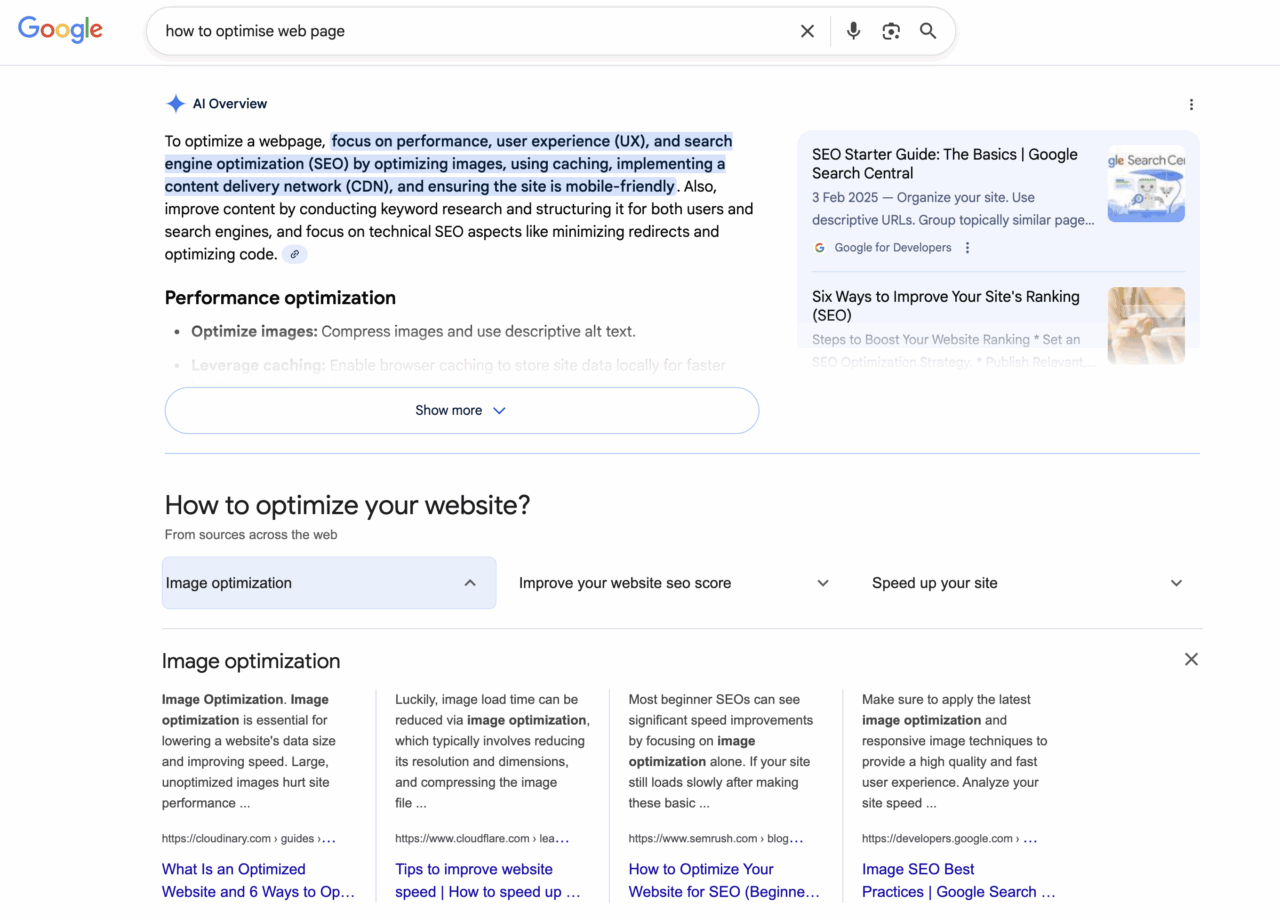Click the From sources across the web text
Viewport: 1280px width, 920px height.
pyautogui.click(x=251, y=535)
